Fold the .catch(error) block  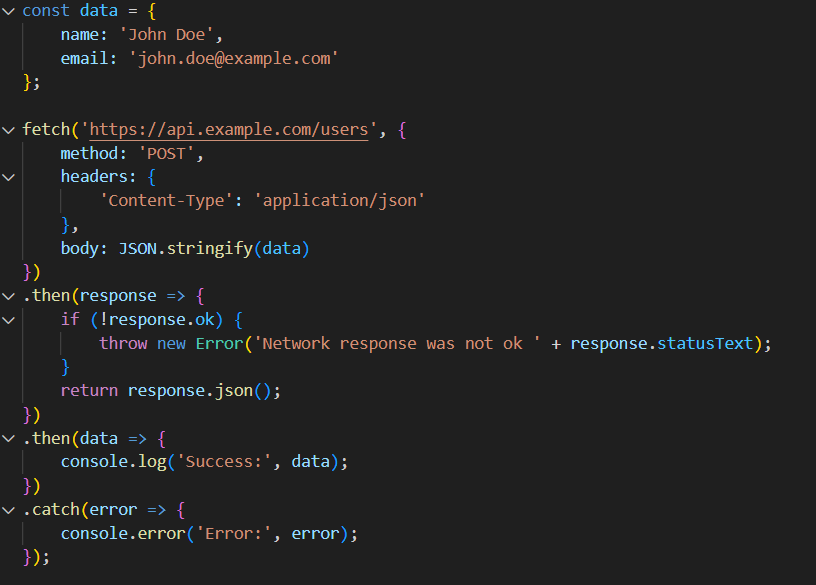pyautogui.click(x=9, y=510)
